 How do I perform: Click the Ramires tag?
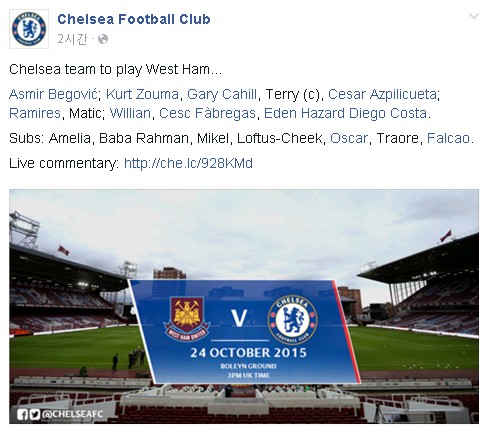(x=35, y=113)
